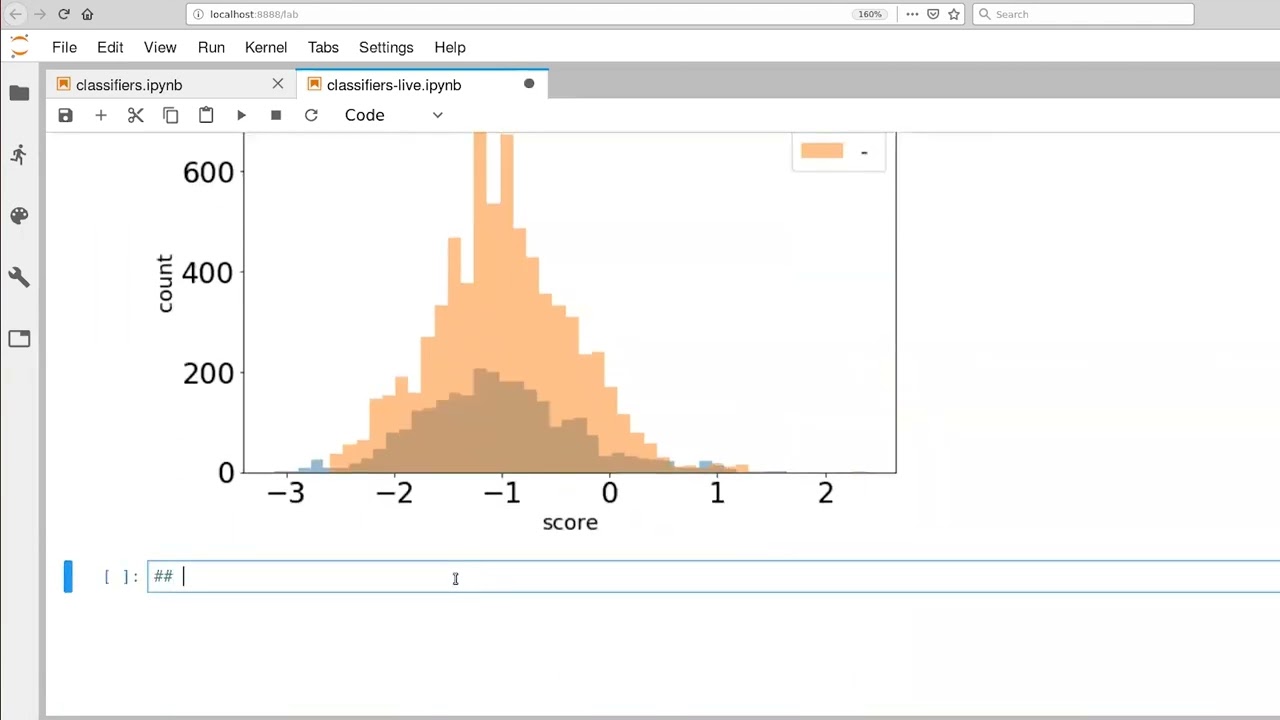The height and width of the screenshot is (720, 1280).
Task: Paste cell from clipboard
Action: (206, 115)
